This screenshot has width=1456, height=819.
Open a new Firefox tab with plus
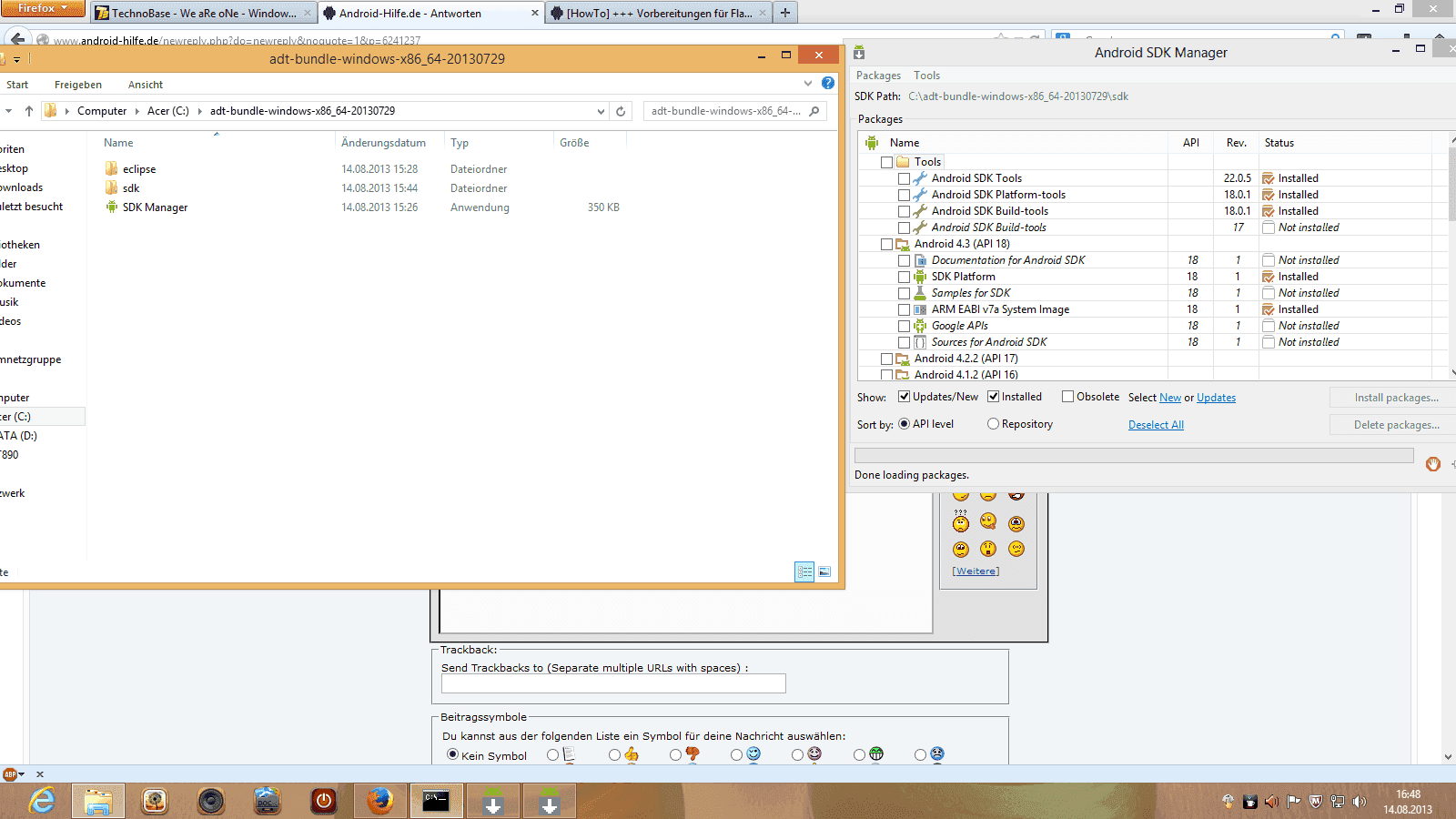point(785,13)
